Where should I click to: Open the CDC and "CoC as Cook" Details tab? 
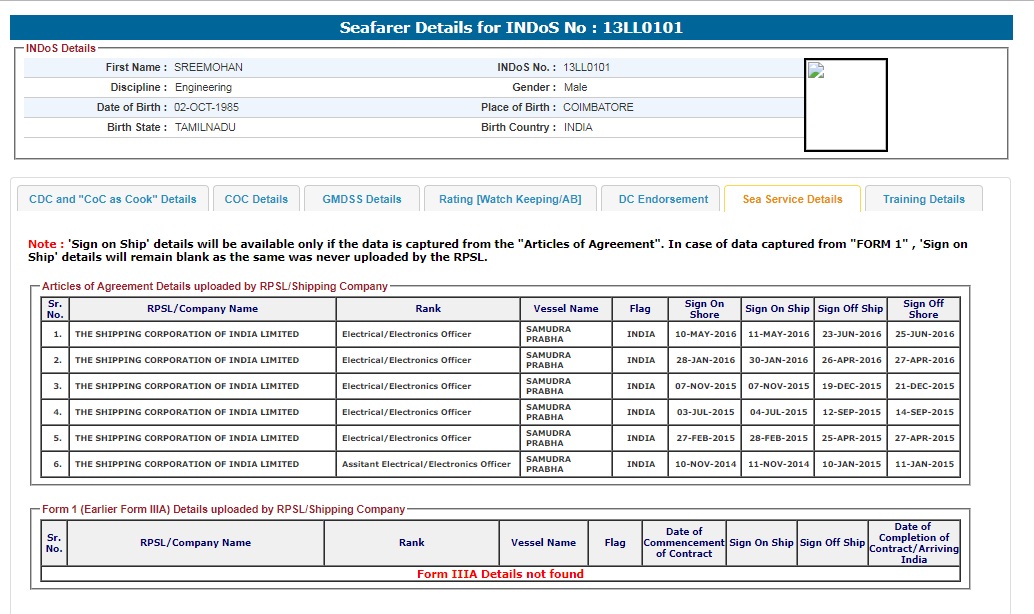coord(113,199)
